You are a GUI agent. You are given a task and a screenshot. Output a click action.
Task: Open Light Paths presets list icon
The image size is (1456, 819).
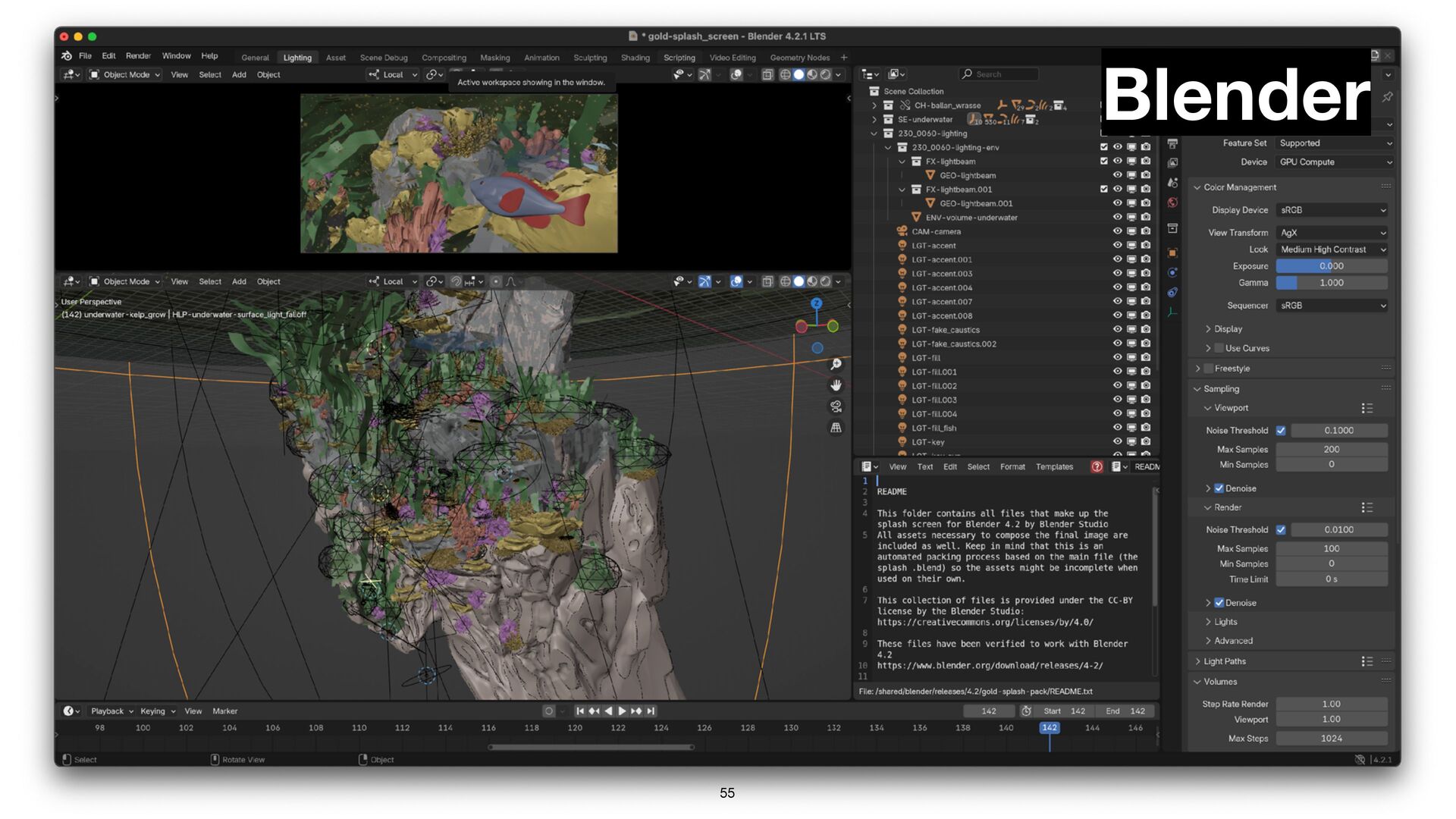1367,662
